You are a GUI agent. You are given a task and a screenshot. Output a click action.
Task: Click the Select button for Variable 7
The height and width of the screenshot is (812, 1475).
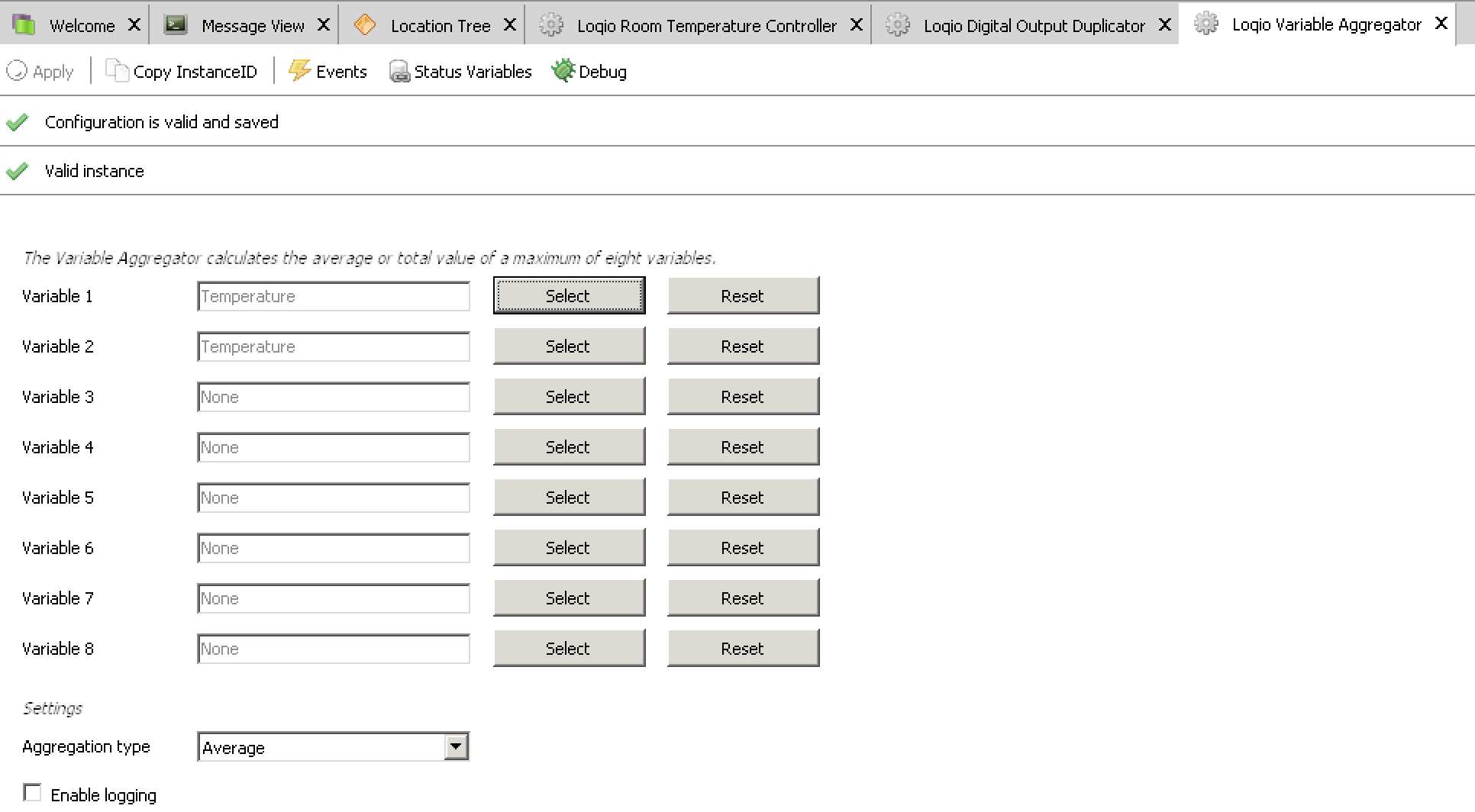coord(569,598)
